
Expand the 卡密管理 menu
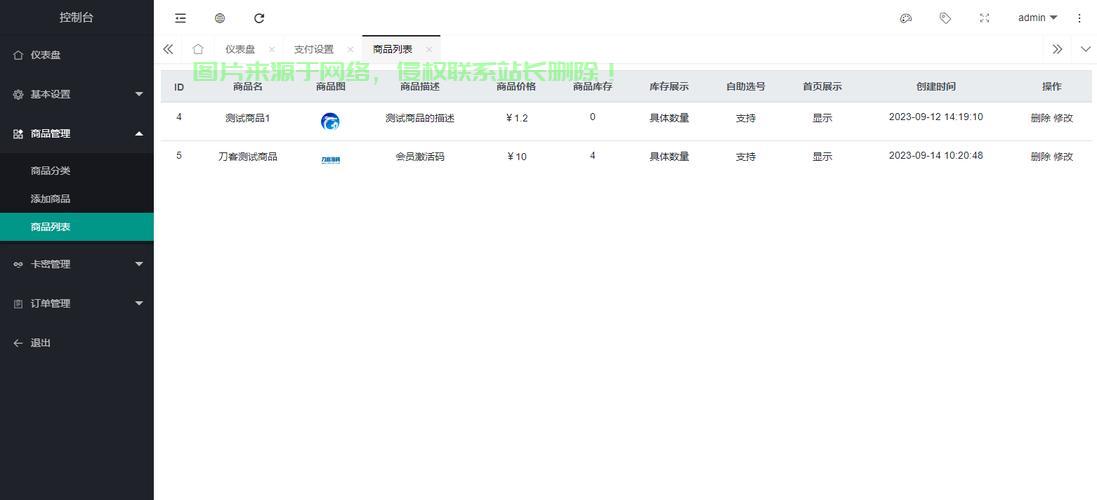[77, 264]
